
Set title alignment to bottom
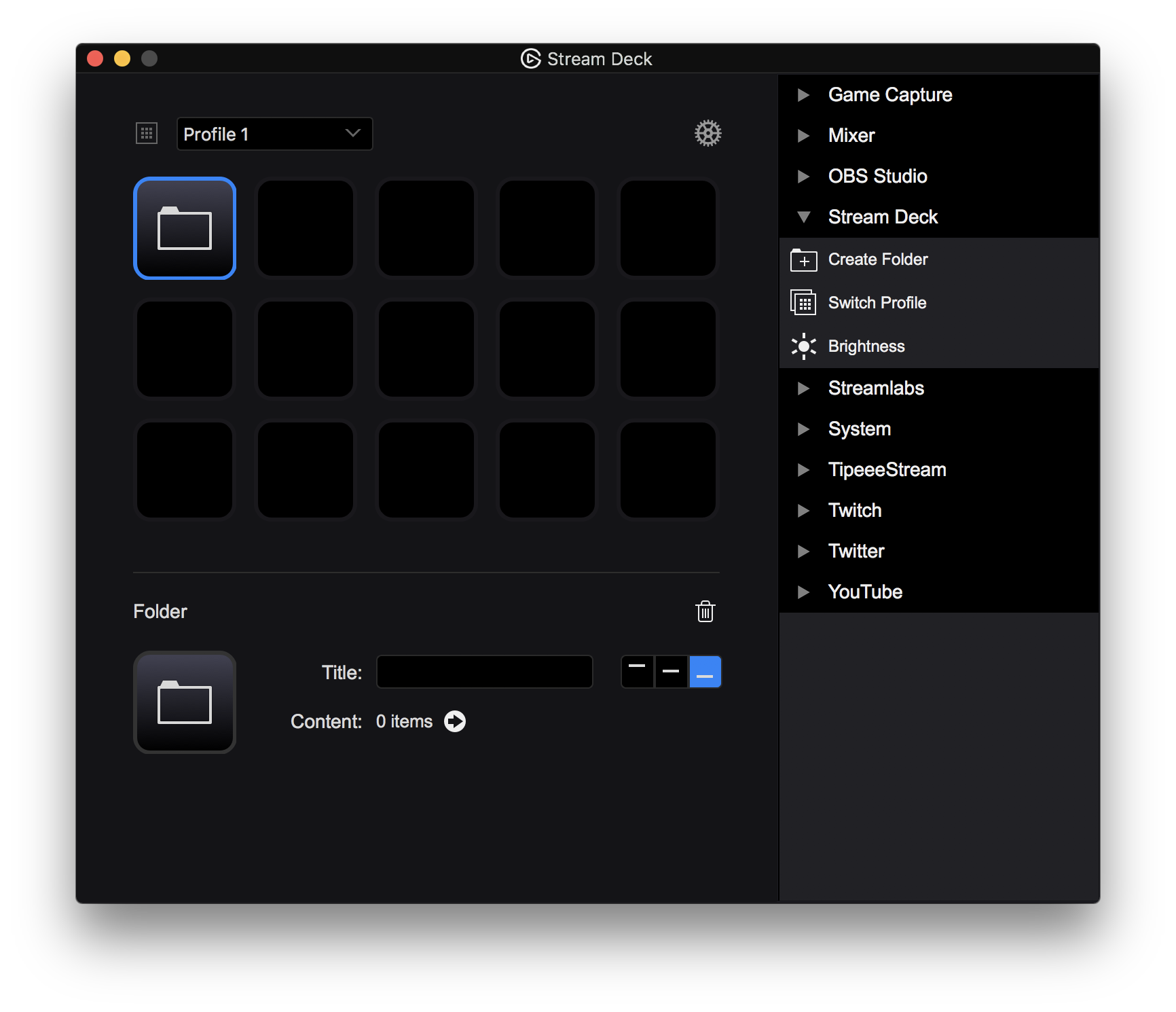(705, 672)
